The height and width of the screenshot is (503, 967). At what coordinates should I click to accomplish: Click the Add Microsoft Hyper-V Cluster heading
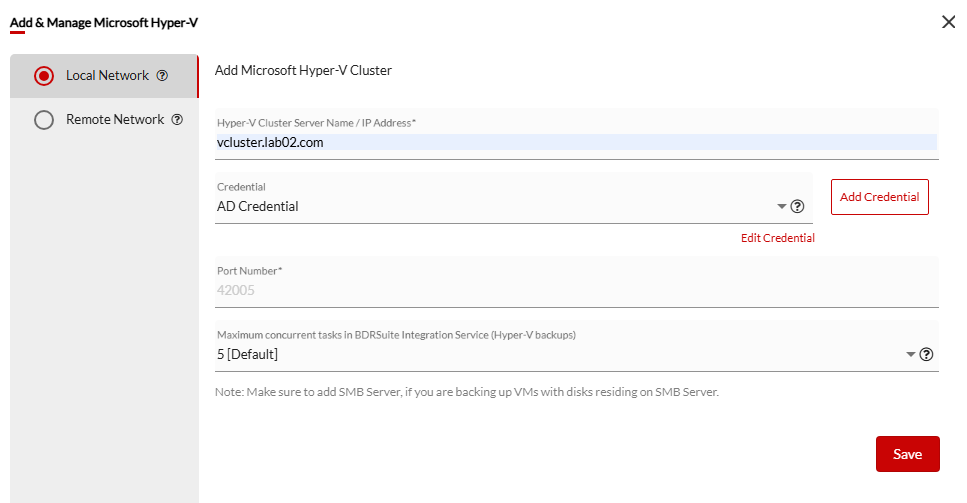point(303,71)
